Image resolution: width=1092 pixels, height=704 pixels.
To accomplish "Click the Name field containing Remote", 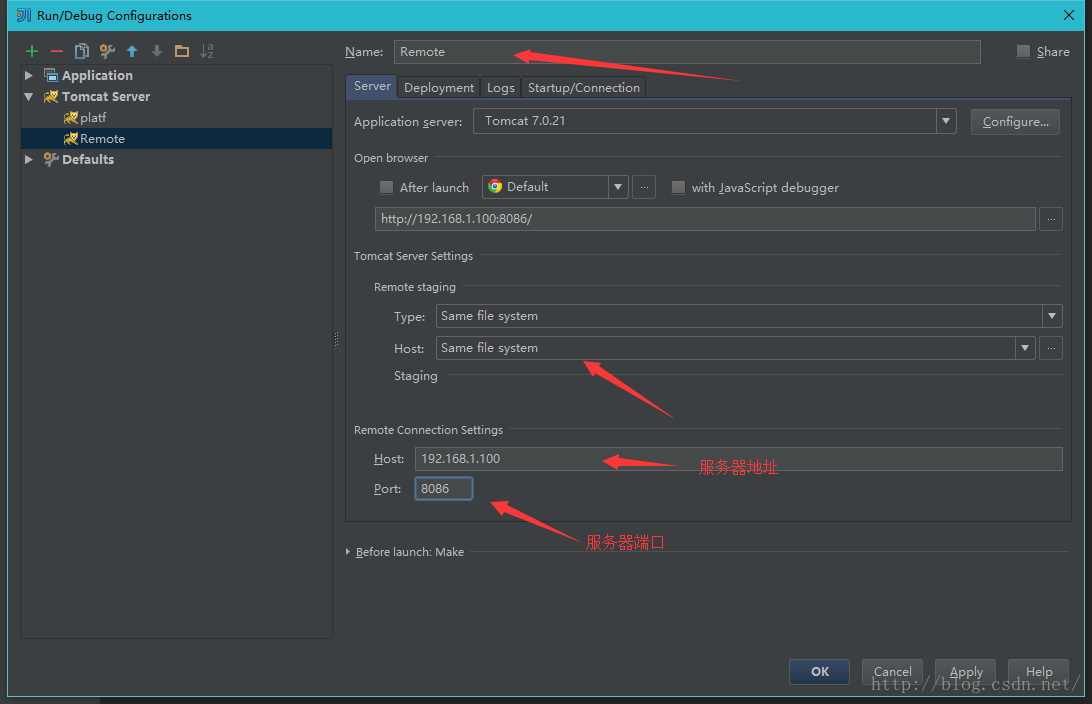I will pyautogui.click(x=687, y=52).
